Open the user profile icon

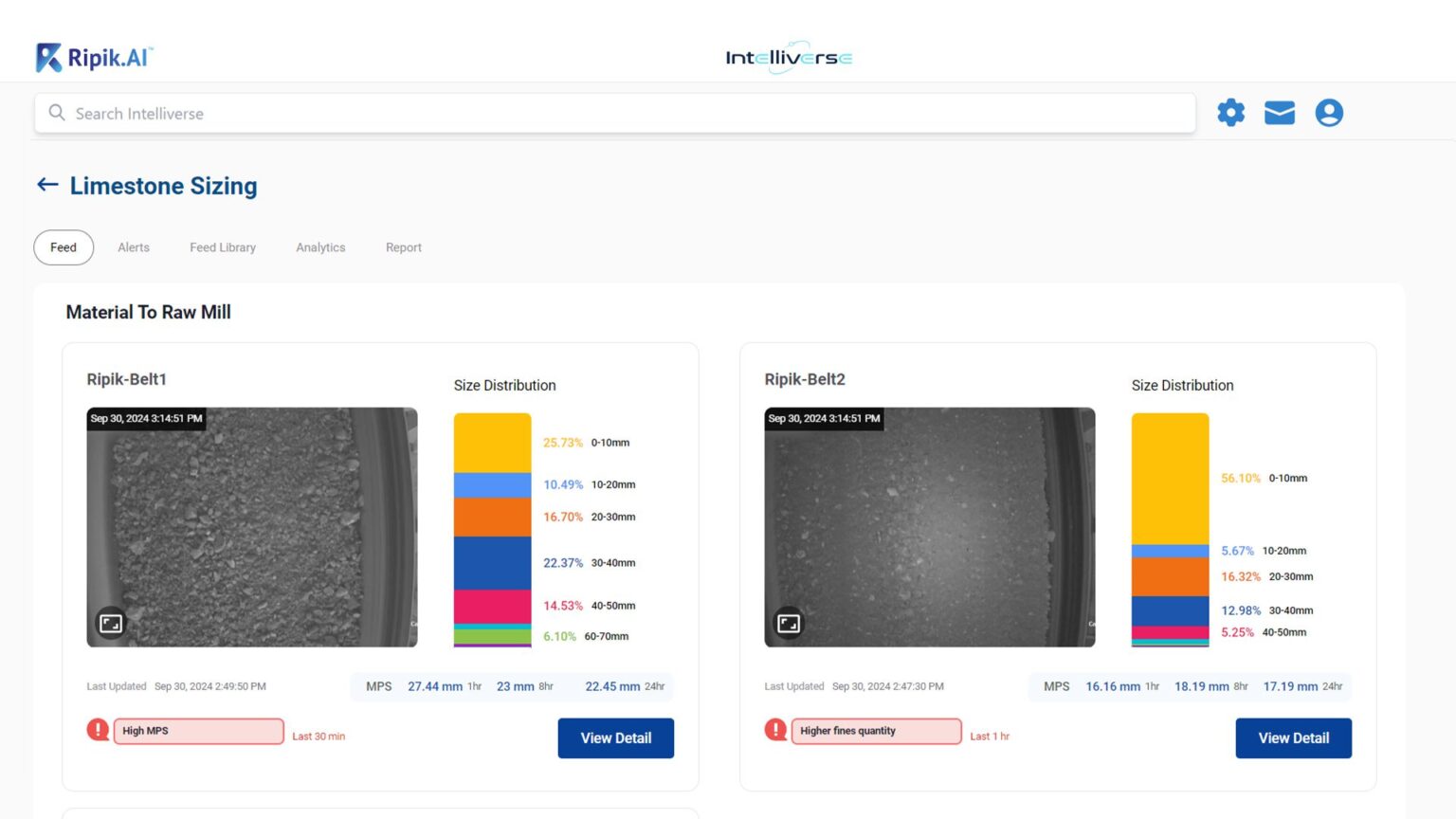pos(1329,112)
